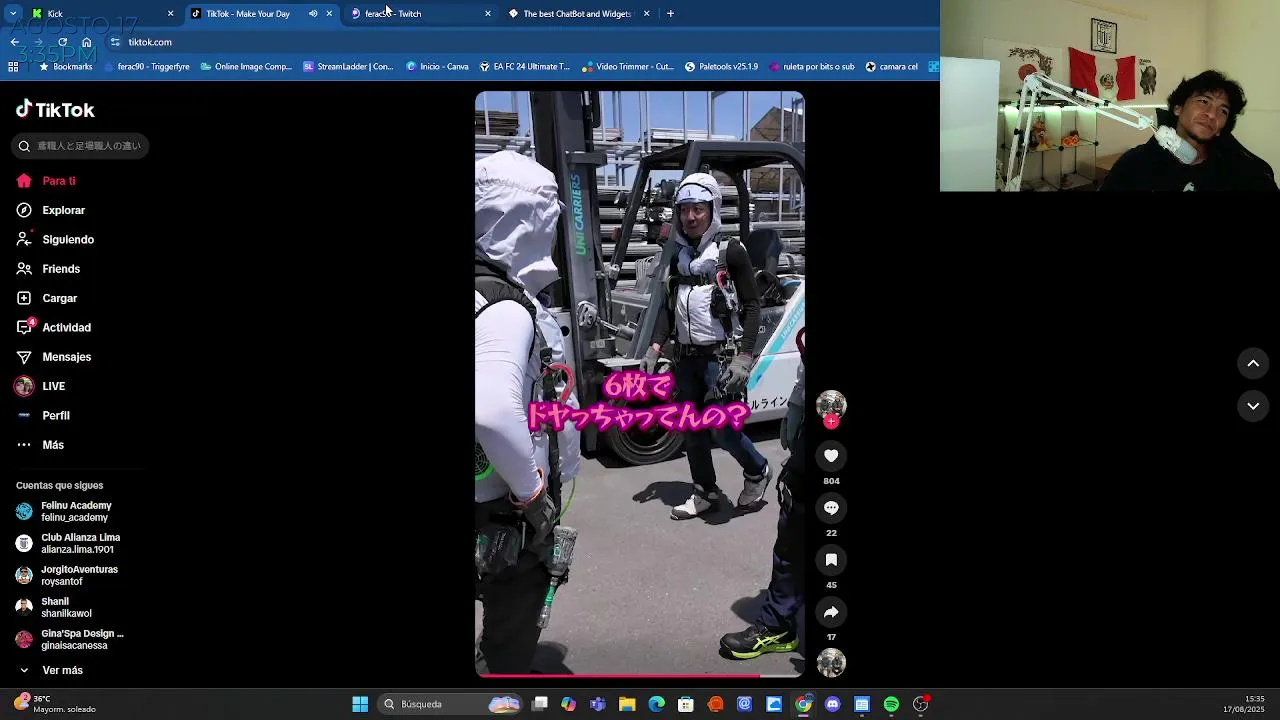
Task: Save video with bookmark icon
Action: point(831,560)
